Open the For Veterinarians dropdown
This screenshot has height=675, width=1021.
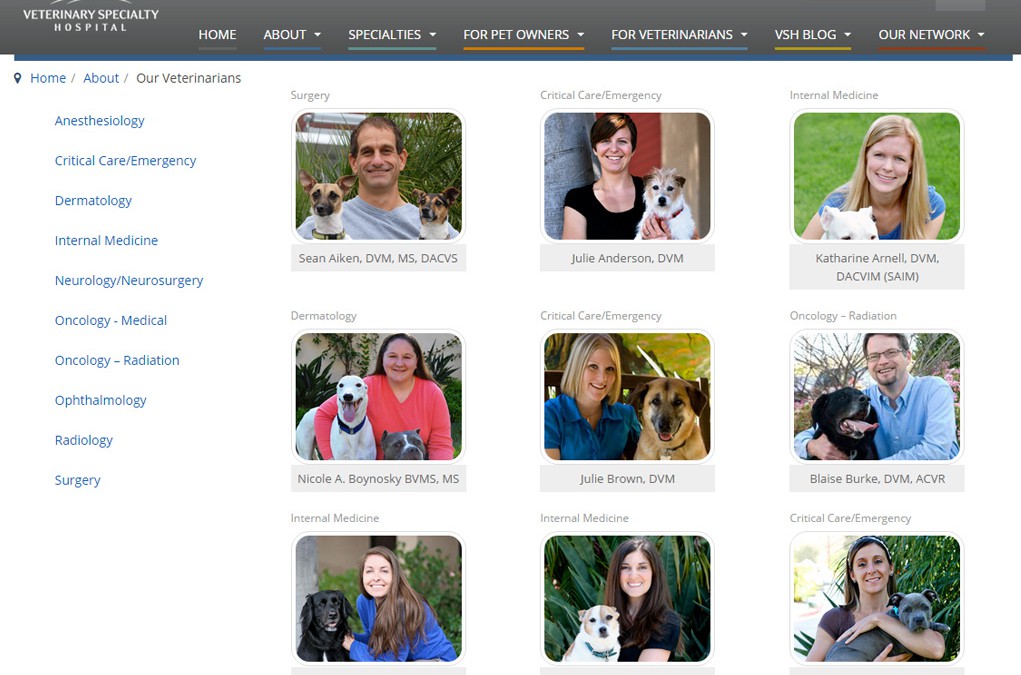pyautogui.click(x=679, y=34)
